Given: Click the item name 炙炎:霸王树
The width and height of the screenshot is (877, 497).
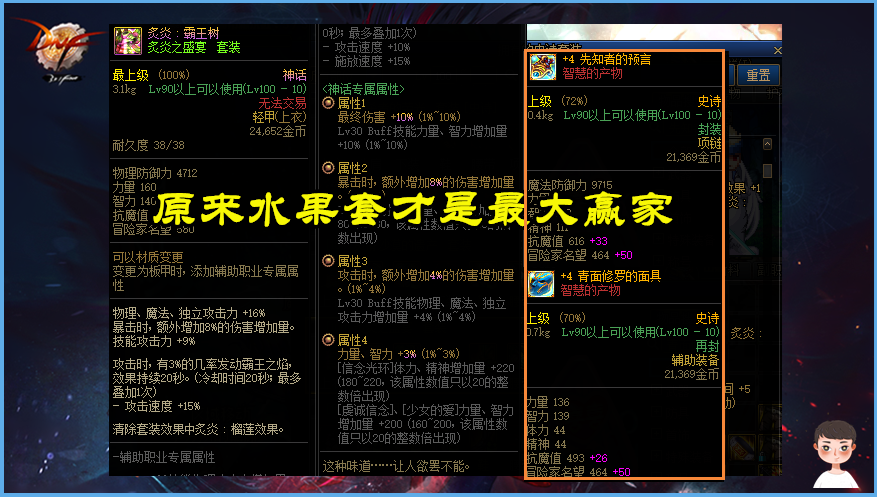Looking at the screenshot, I should click(183, 33).
